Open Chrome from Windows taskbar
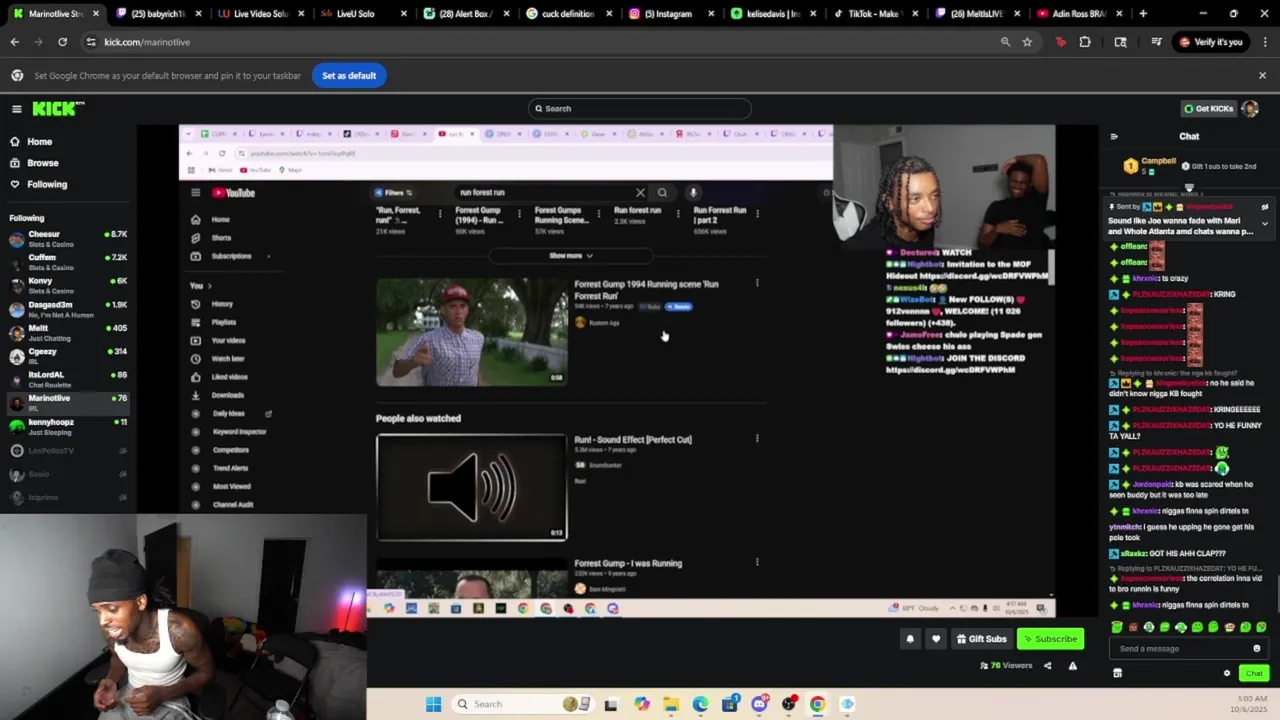1280x720 pixels. [817, 704]
